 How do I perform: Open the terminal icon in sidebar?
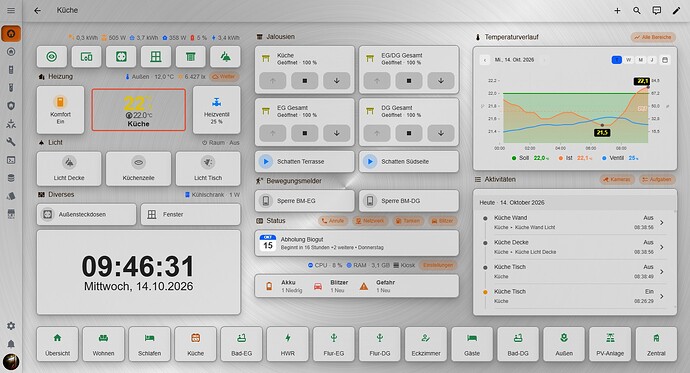tap(11, 160)
